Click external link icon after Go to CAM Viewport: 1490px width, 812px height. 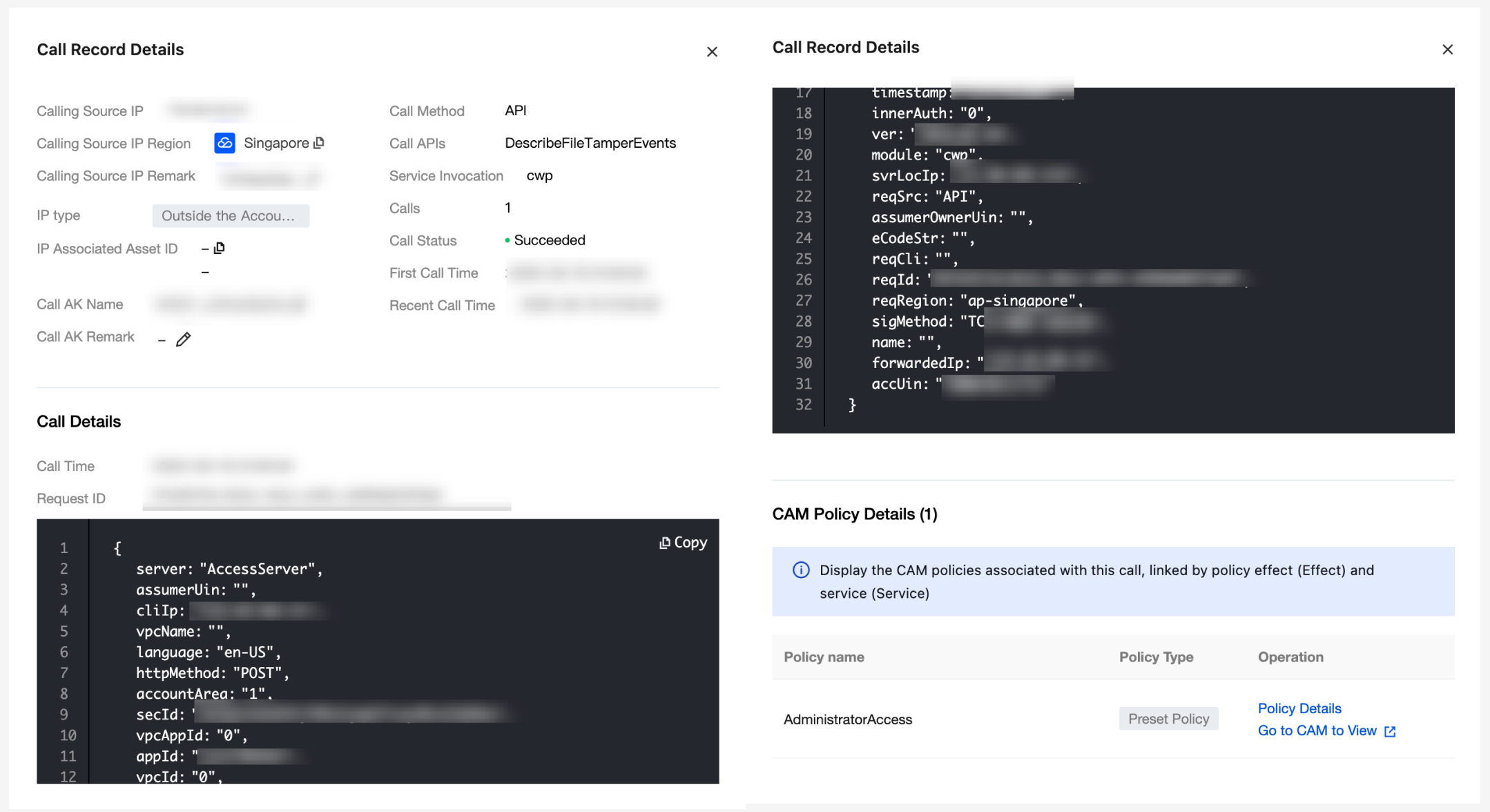[x=1390, y=731]
